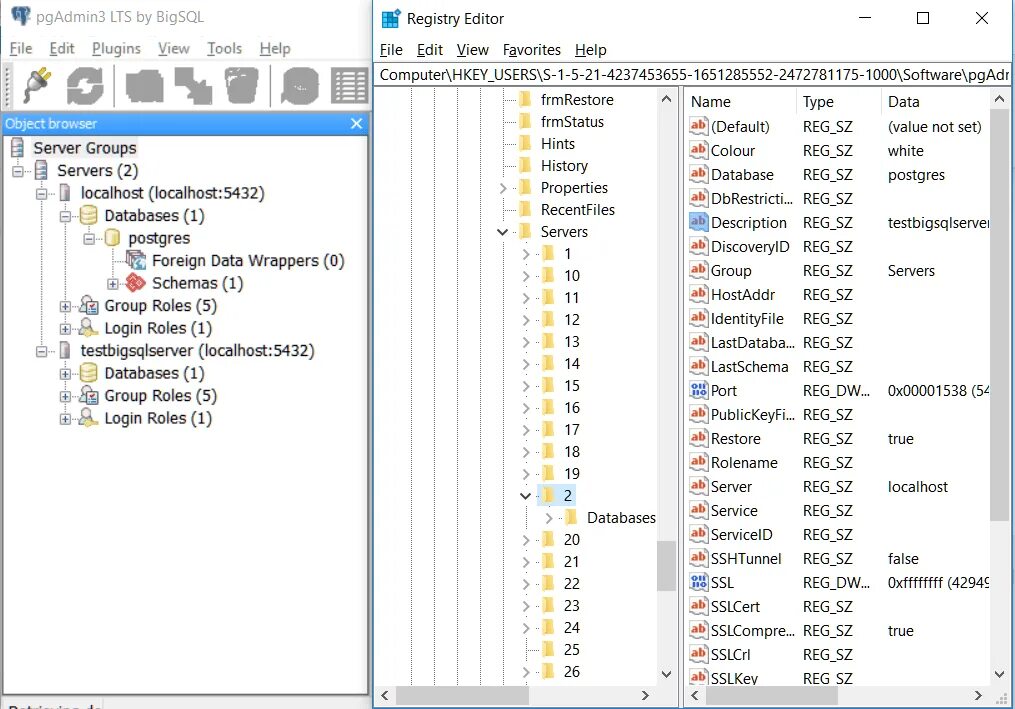Expand the Properties registry key

point(503,188)
